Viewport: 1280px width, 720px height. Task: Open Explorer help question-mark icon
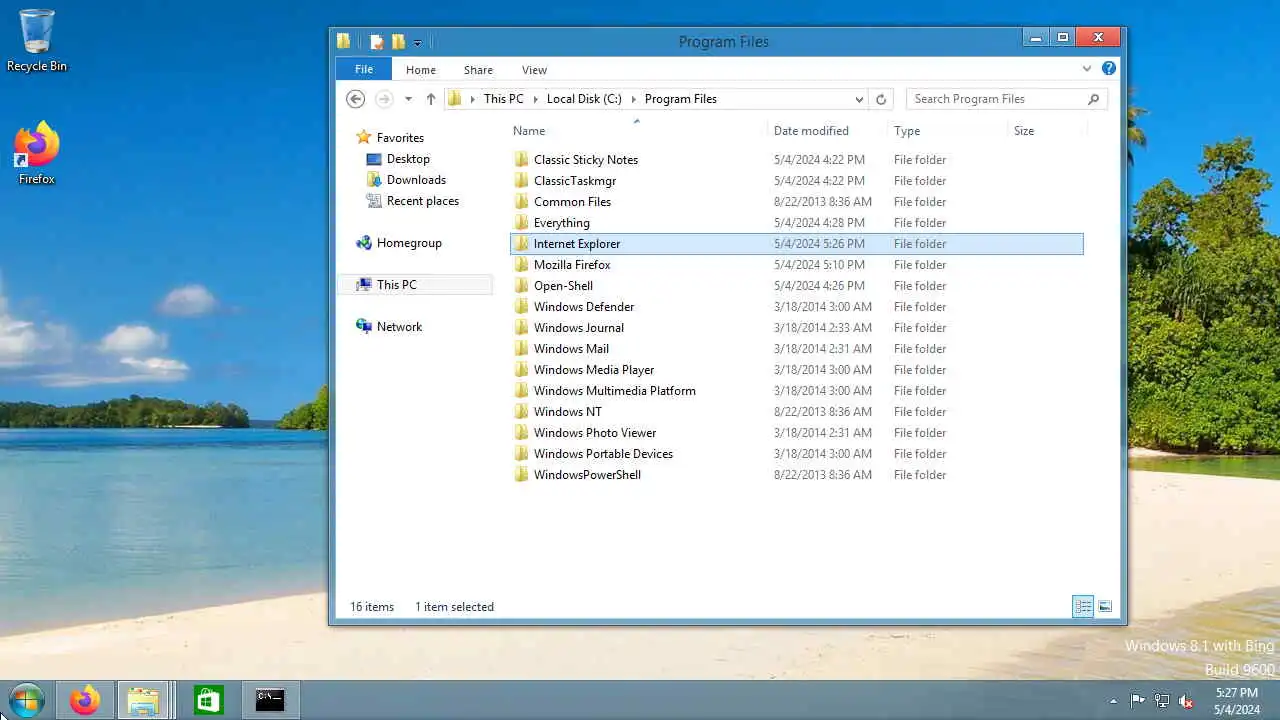click(1108, 69)
